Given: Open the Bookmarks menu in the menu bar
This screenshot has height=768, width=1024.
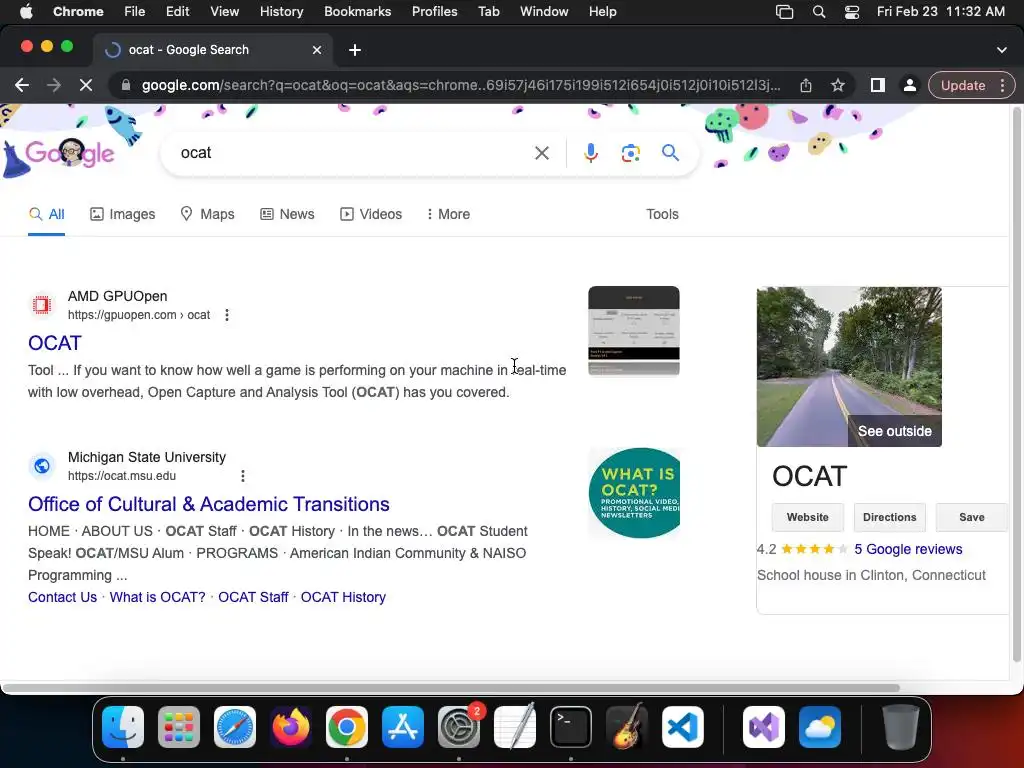Looking at the screenshot, I should click(x=357, y=12).
